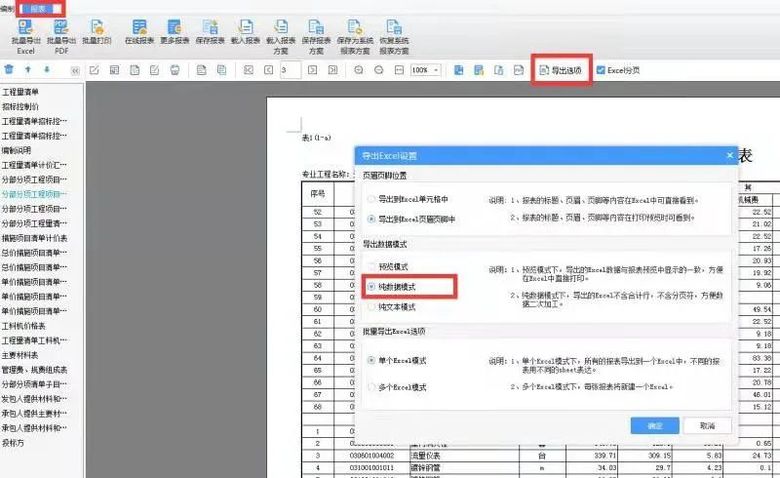Click the zoom out magnifier icon
The width and height of the screenshot is (780, 478).
coord(379,70)
